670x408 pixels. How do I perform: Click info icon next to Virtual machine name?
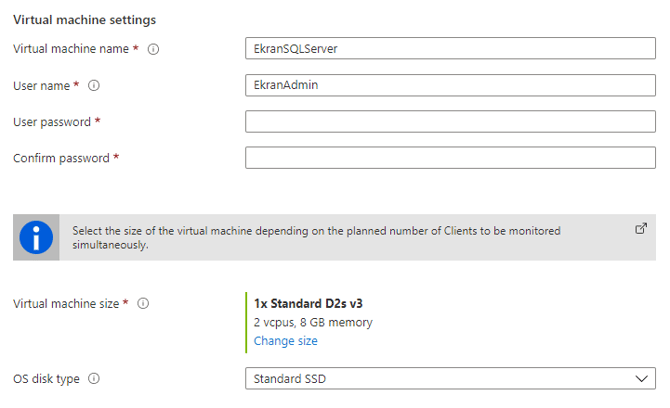pos(153,49)
